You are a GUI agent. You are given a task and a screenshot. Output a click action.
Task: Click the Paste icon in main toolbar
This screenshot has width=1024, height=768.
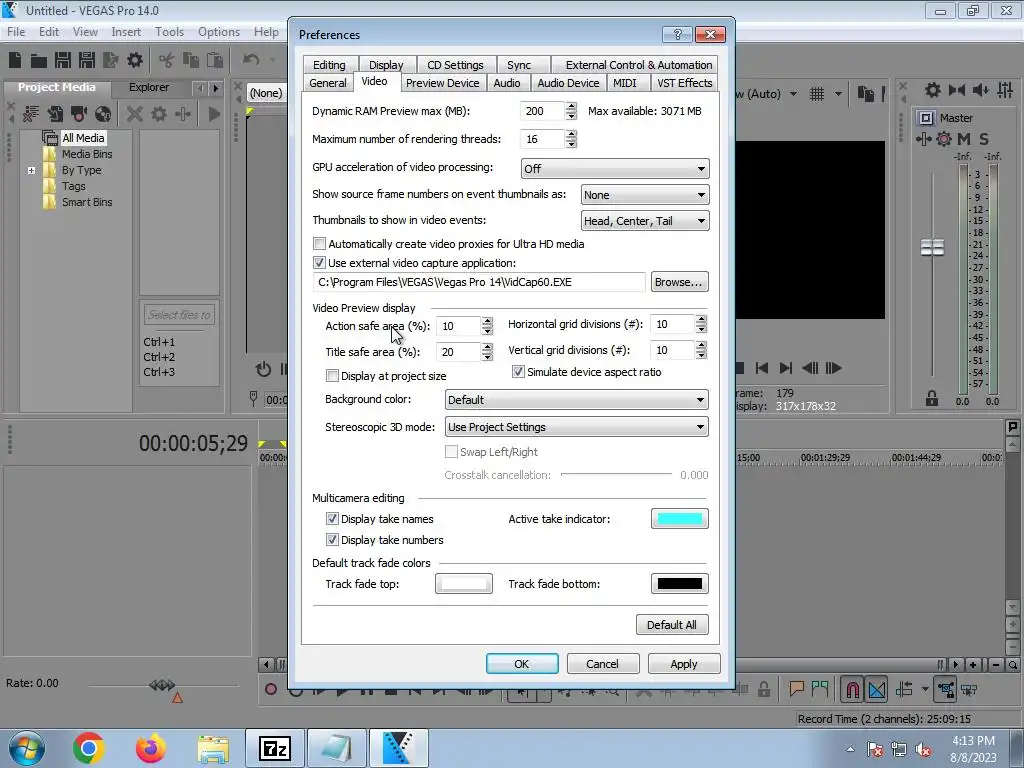click(x=214, y=60)
